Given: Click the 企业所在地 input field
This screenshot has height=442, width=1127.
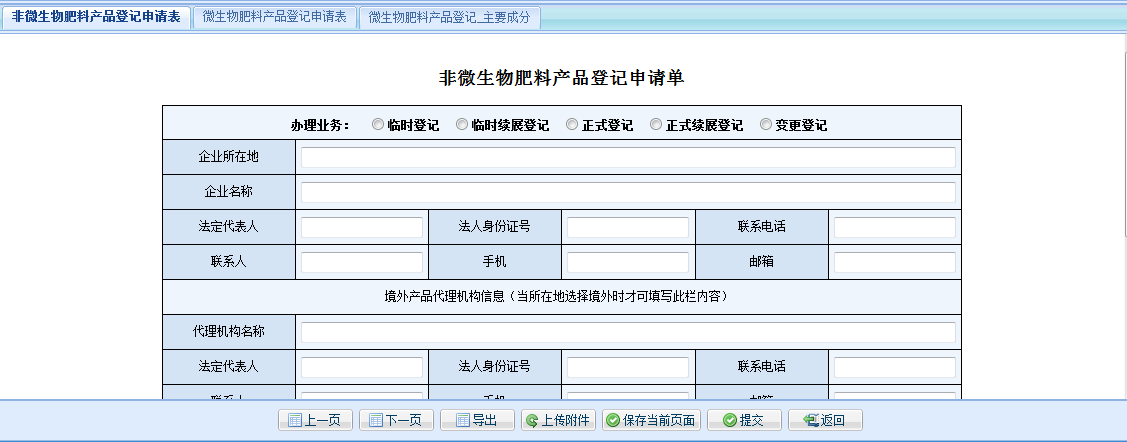Looking at the screenshot, I should pos(628,157).
